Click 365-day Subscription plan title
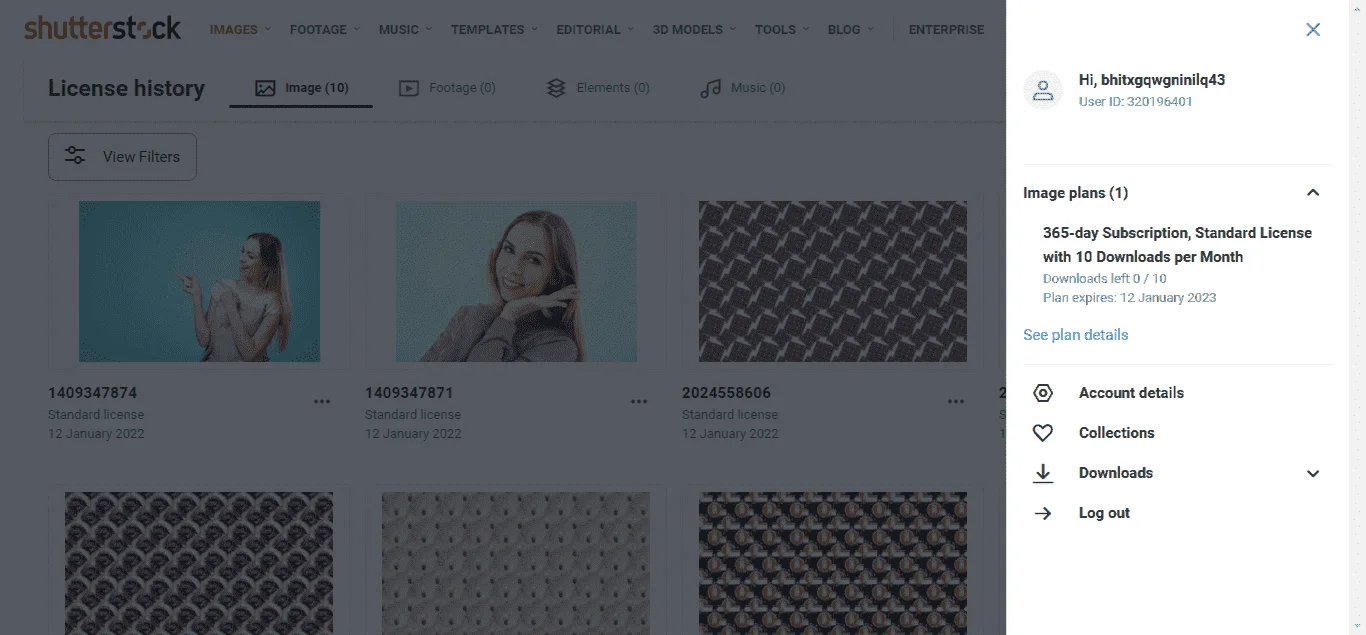Viewport: 1366px width, 635px height. 1177,245
